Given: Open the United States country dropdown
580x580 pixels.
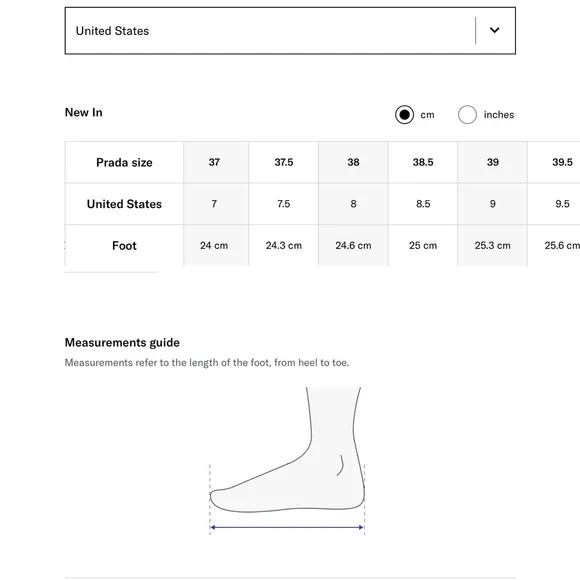Looking at the screenshot, I should click(x=290, y=31).
